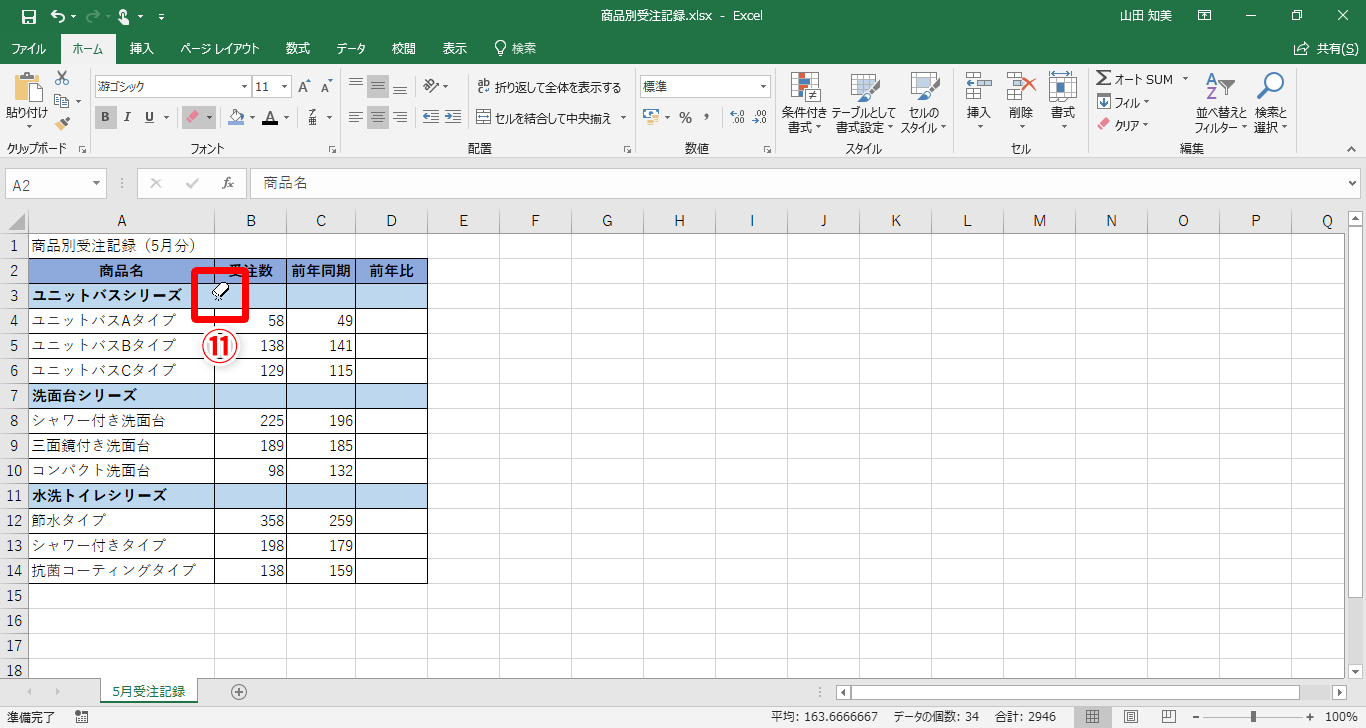Click the オート SUM button

pyautogui.click(x=1137, y=79)
